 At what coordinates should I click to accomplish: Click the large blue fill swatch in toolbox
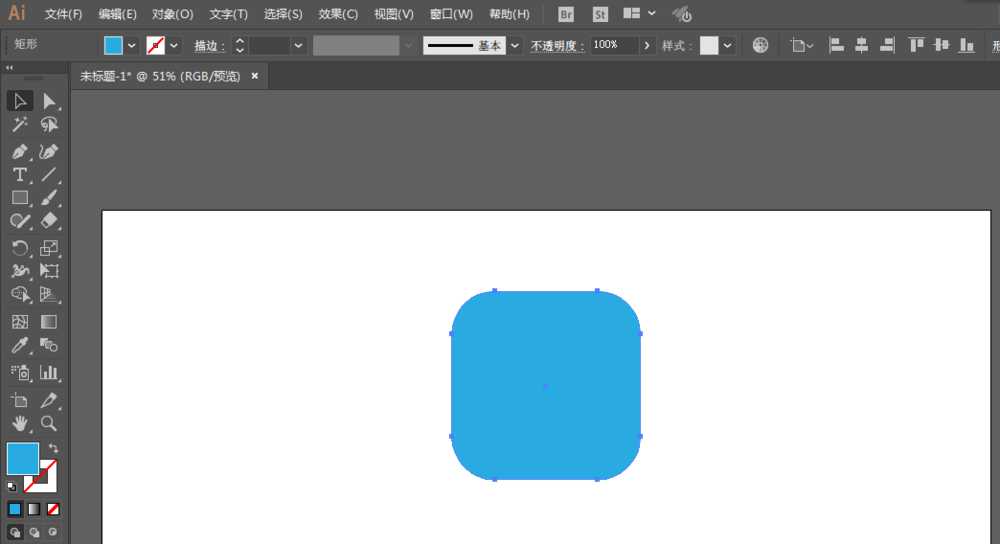pyautogui.click(x=22, y=459)
